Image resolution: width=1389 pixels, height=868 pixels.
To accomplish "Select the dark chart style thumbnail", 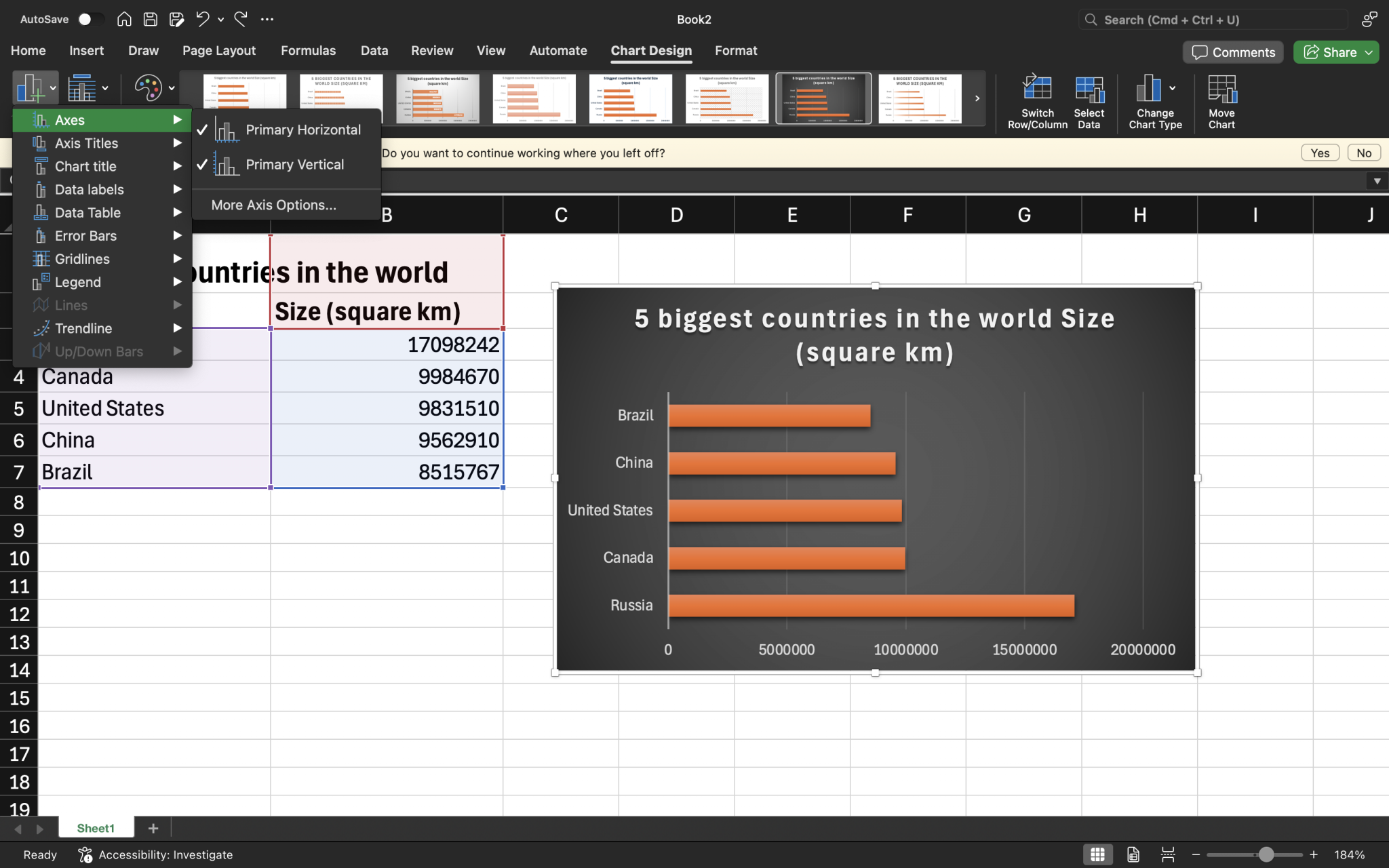I will (823, 98).
